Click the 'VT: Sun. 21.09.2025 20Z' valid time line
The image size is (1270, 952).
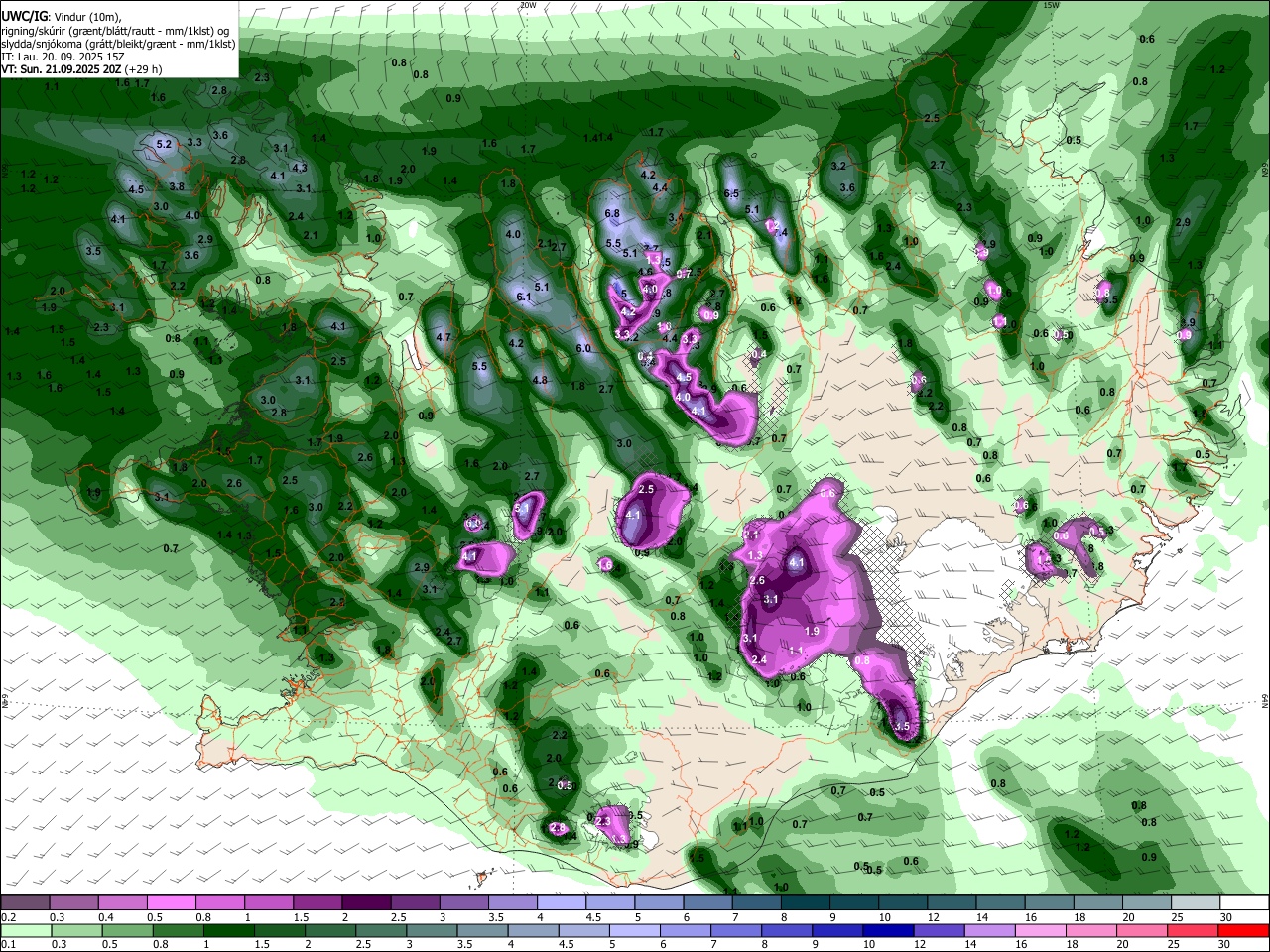[61, 69]
